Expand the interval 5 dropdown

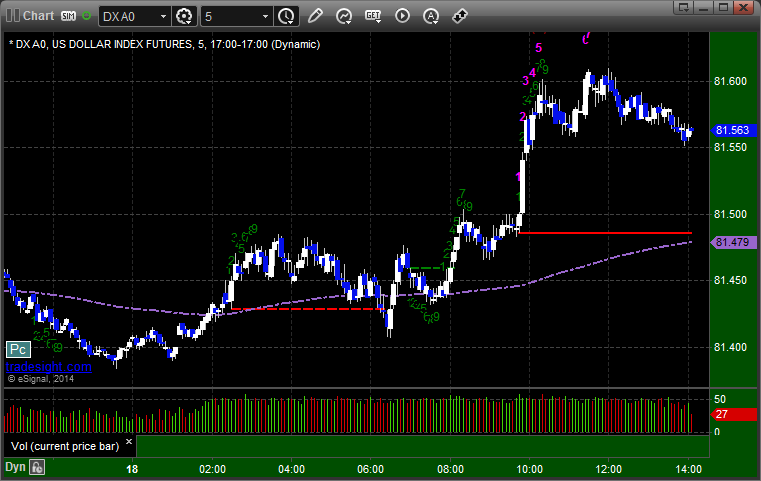[265, 17]
